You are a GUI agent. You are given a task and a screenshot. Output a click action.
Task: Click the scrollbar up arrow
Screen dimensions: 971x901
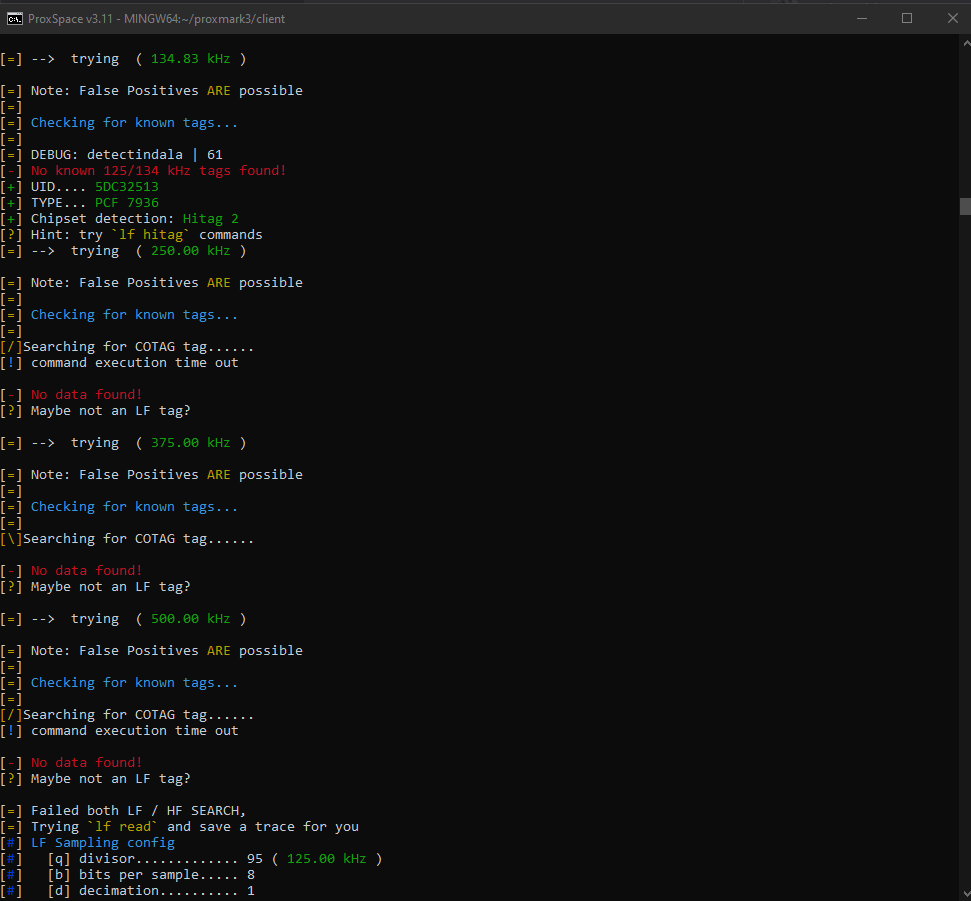pyautogui.click(x=965, y=43)
